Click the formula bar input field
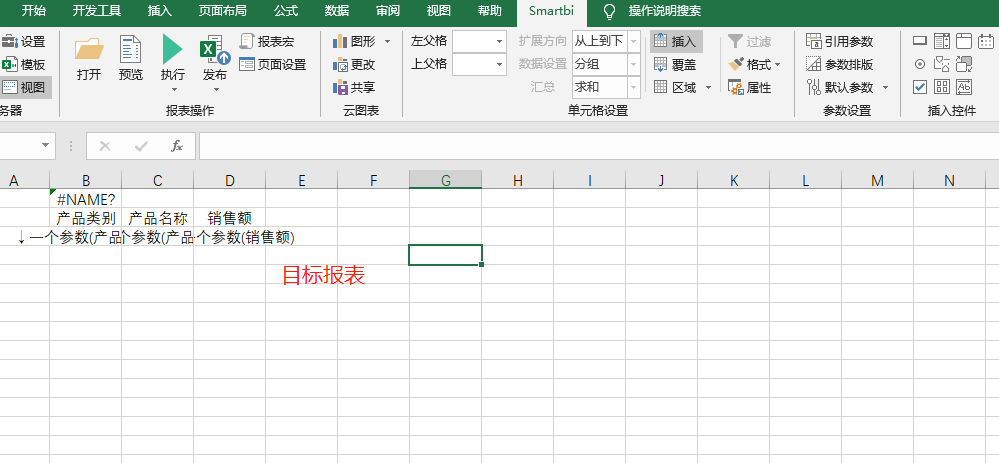Image resolution: width=999 pixels, height=463 pixels. point(599,146)
